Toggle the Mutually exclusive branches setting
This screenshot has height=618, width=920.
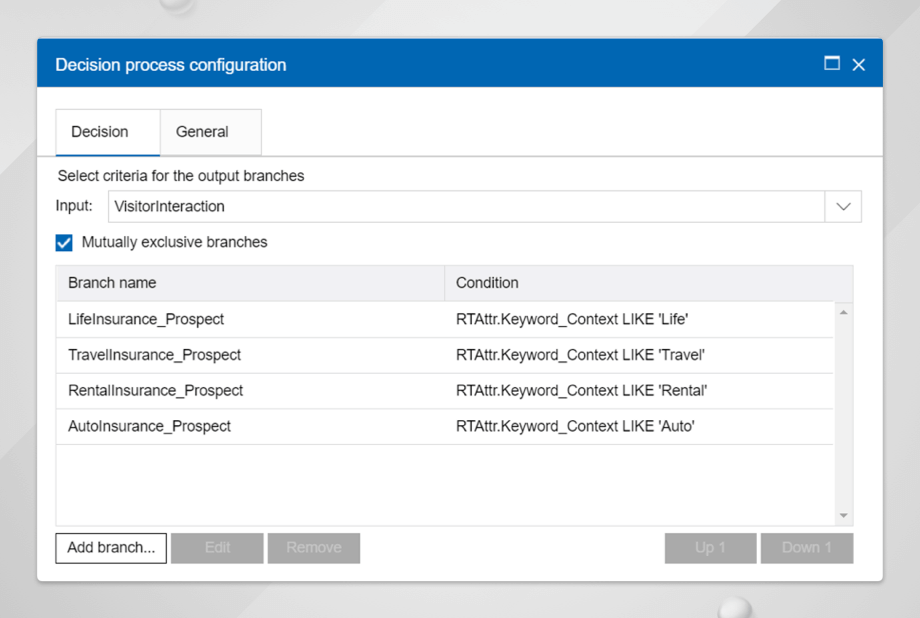click(64, 242)
